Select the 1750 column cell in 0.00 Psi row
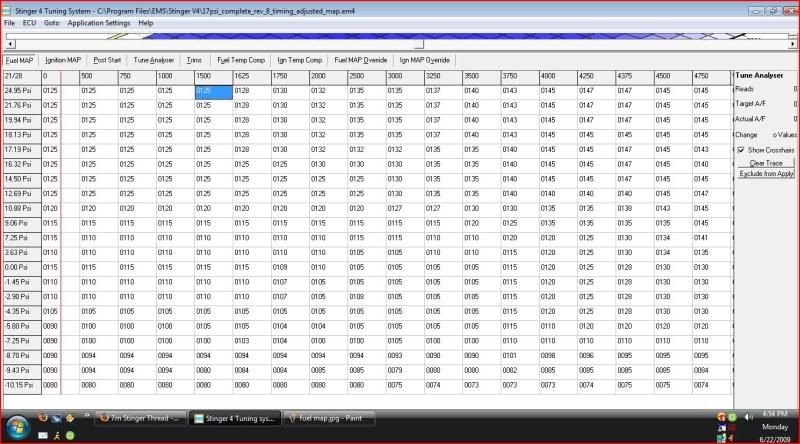 290,267
